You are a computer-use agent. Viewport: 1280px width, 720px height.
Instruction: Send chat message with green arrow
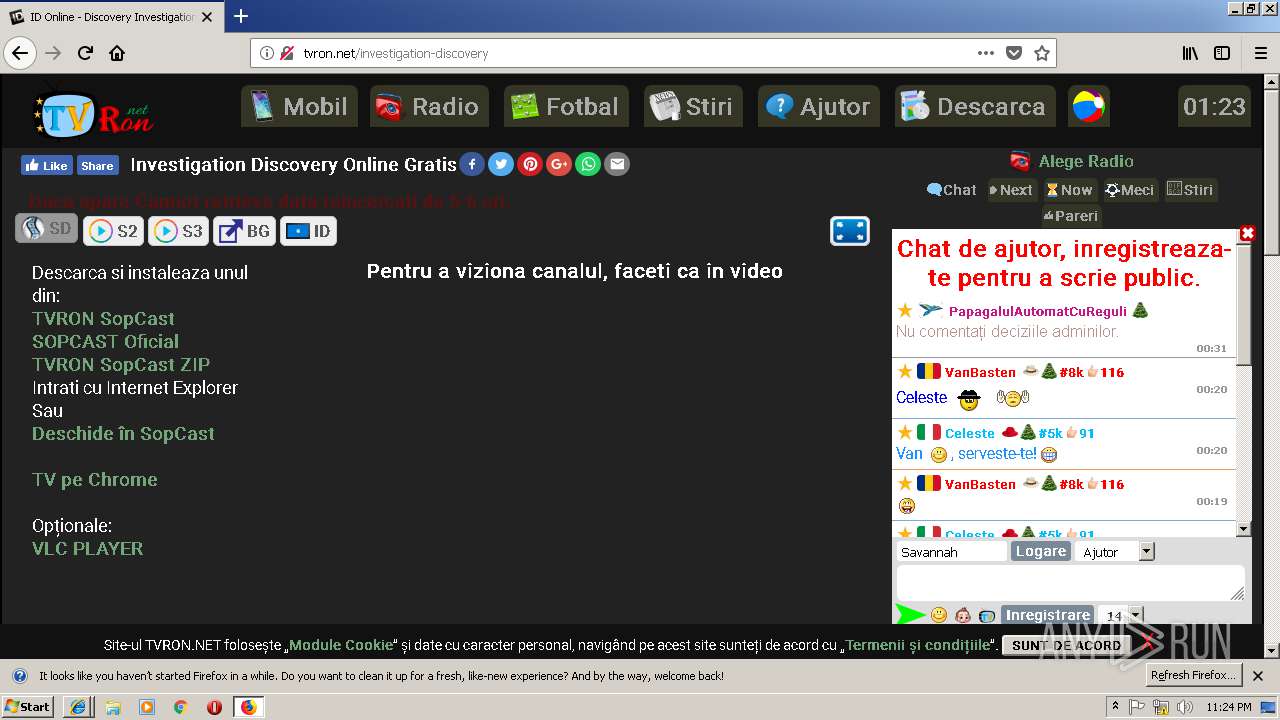coord(910,614)
